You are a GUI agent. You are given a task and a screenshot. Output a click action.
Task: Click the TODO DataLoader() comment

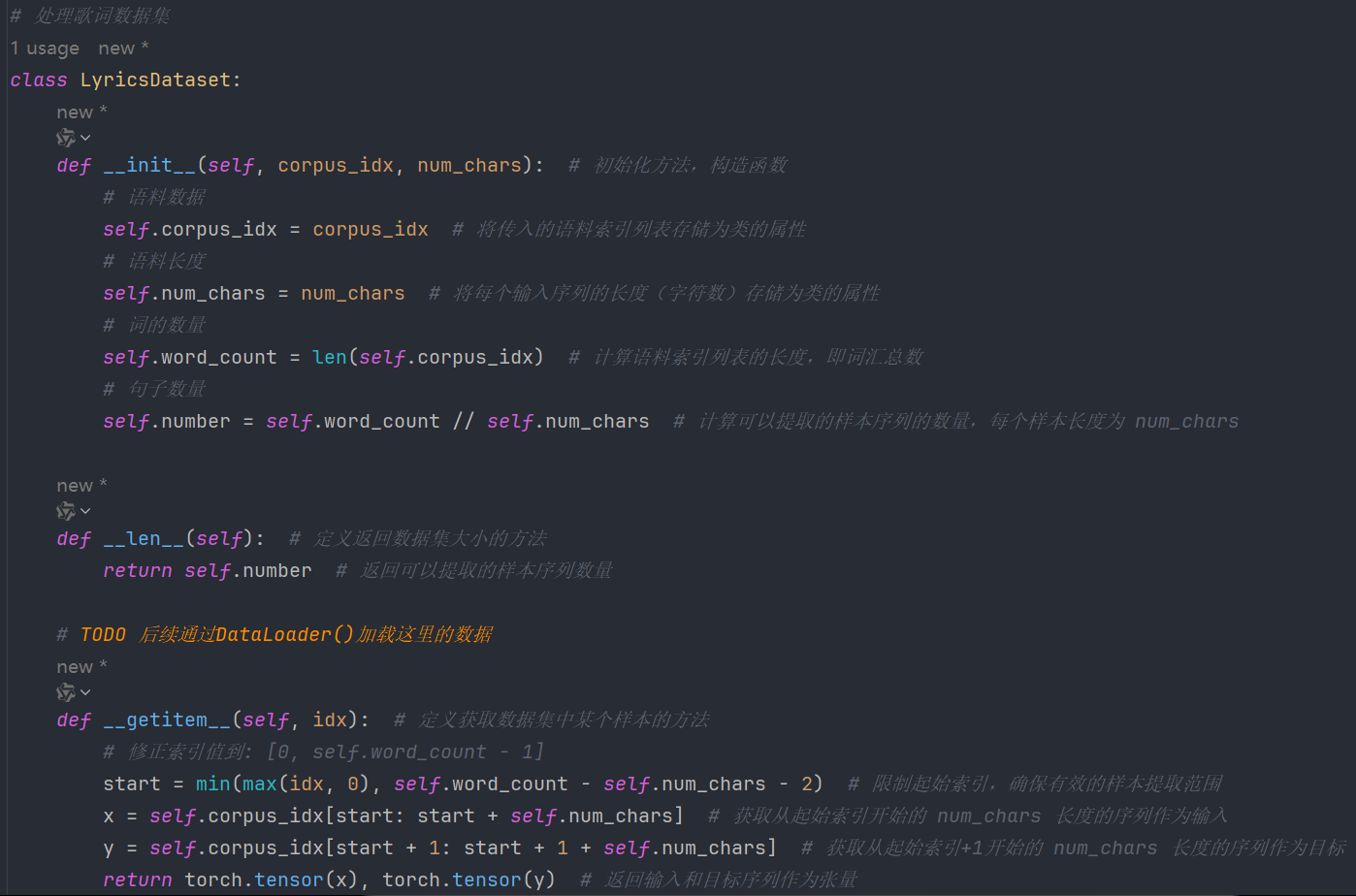[275, 635]
